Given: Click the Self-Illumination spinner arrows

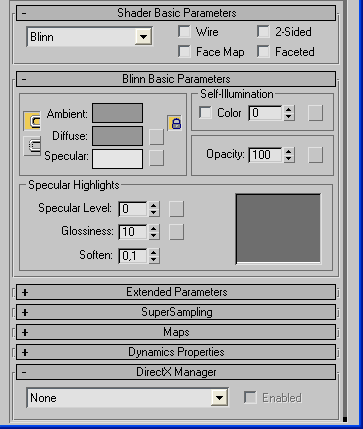Looking at the screenshot, I should tap(289, 113).
